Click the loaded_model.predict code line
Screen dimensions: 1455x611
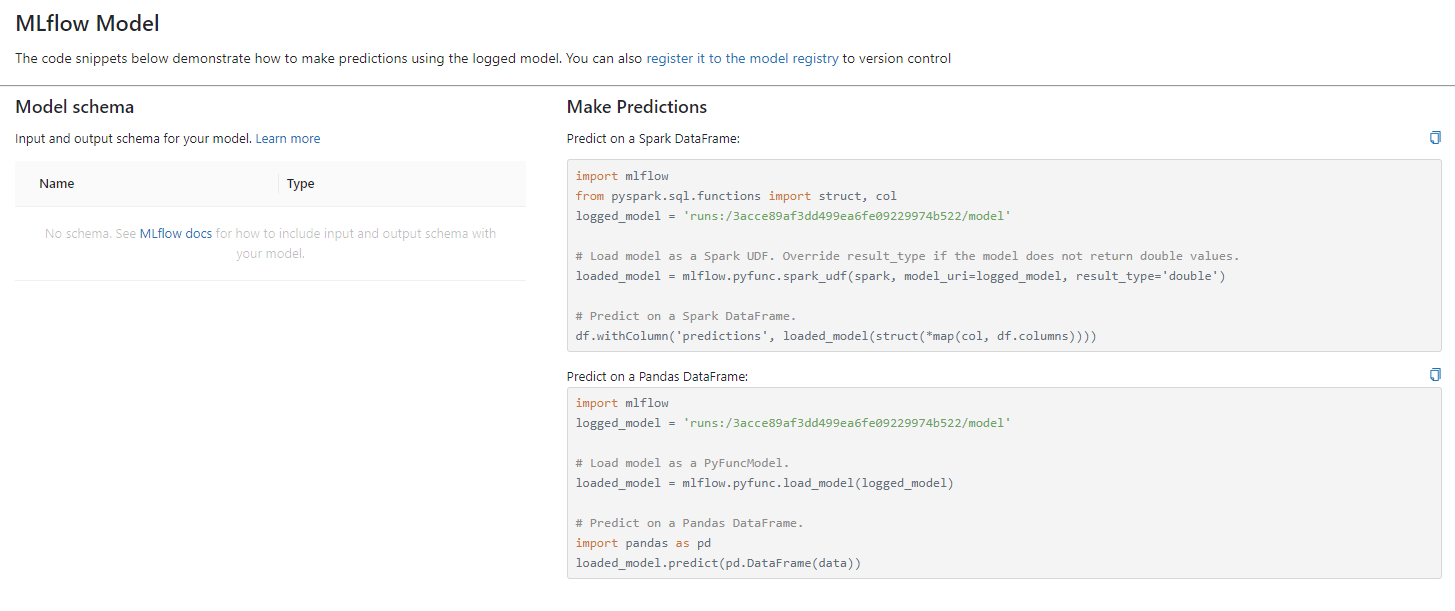[718, 563]
